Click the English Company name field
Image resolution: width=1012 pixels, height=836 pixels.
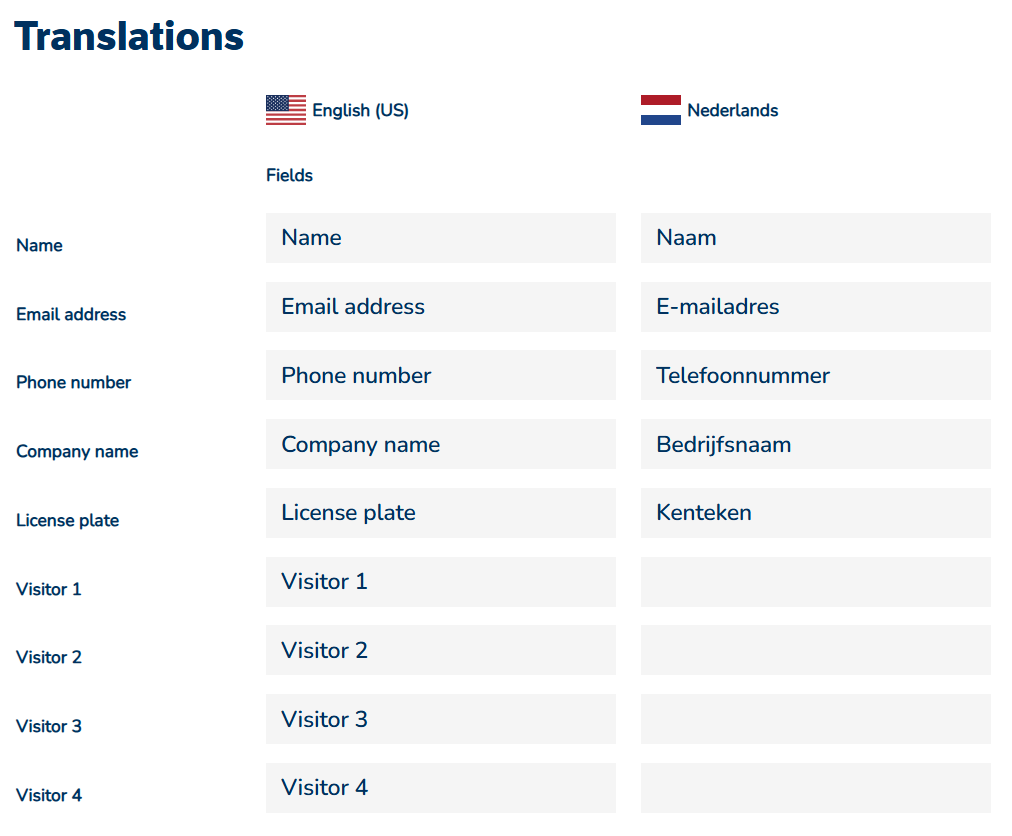(440, 444)
